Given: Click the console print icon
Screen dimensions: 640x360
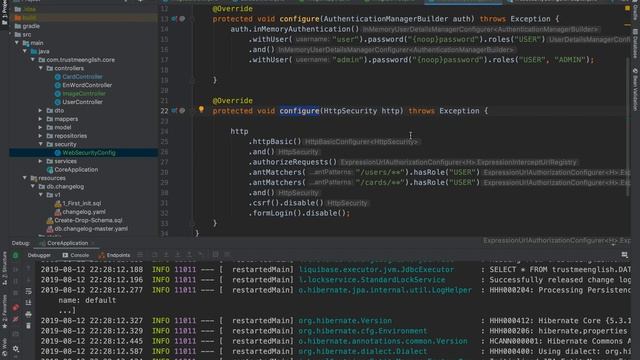Looking at the screenshot, I should pyautogui.click(x=28, y=314).
